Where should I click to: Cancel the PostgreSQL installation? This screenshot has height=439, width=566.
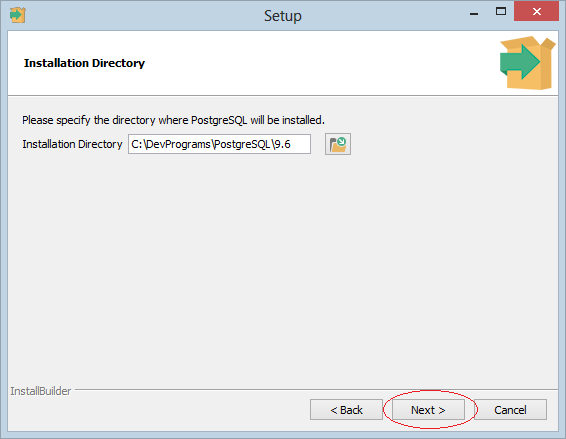pos(510,410)
